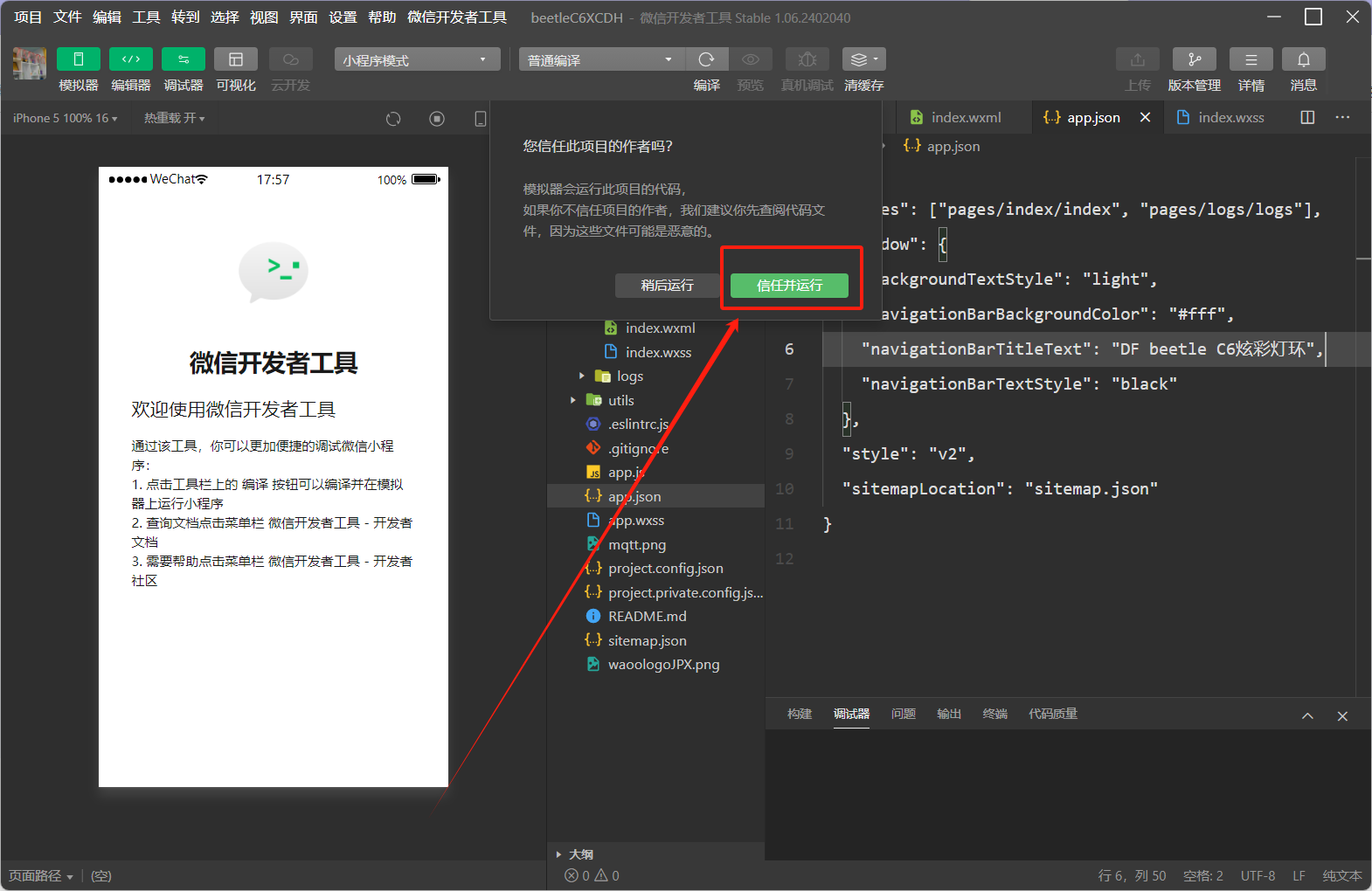This screenshot has width=1372, height=891.
Task: Switch to the 构建 panel tab
Action: click(x=800, y=714)
